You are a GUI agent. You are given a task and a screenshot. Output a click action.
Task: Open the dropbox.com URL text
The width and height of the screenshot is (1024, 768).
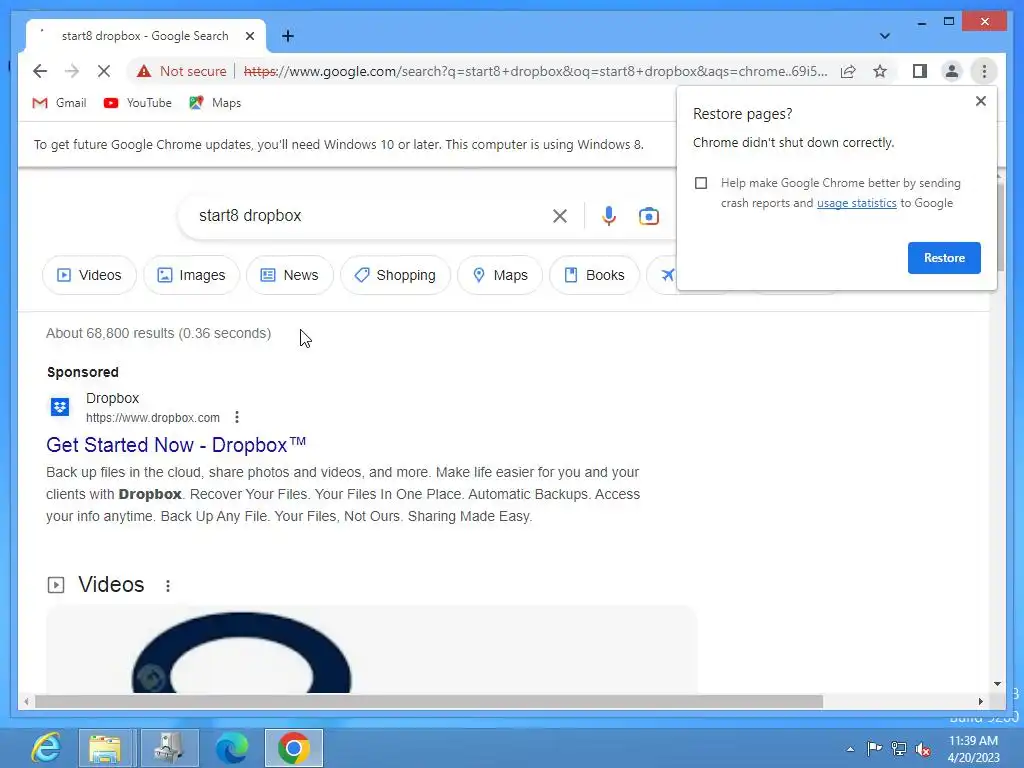pyautogui.click(x=153, y=418)
